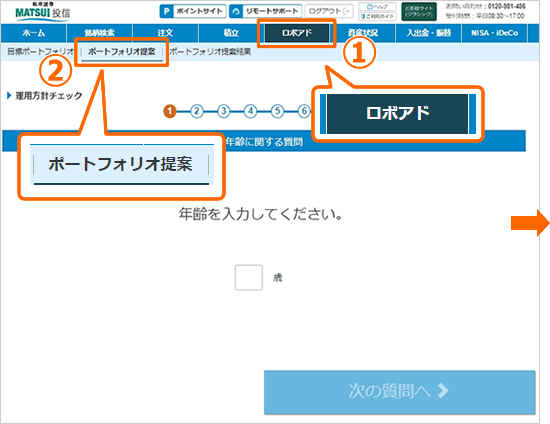This screenshot has width=550, height=424.
Task: Select the ロボアド menu tab
Action: click(297, 33)
